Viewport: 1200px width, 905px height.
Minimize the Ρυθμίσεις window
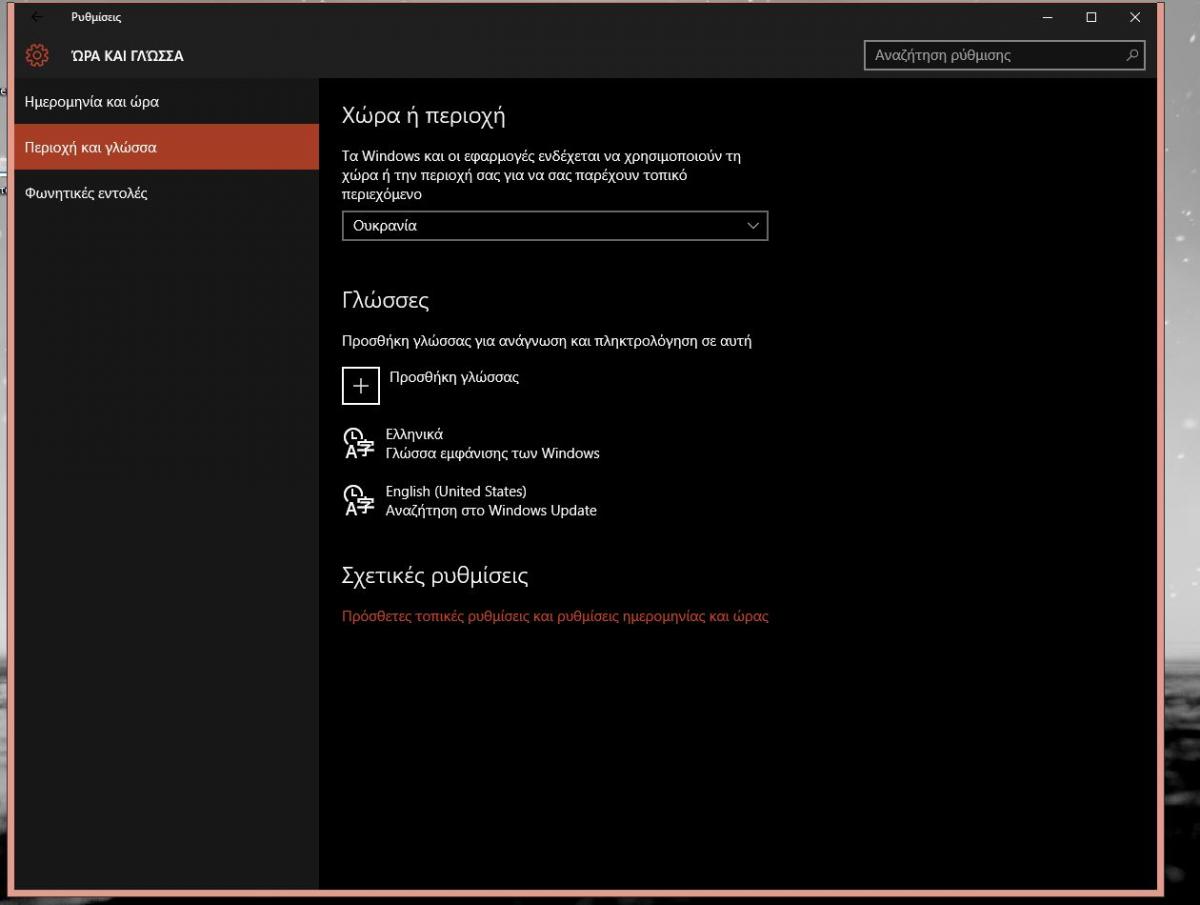1047,17
